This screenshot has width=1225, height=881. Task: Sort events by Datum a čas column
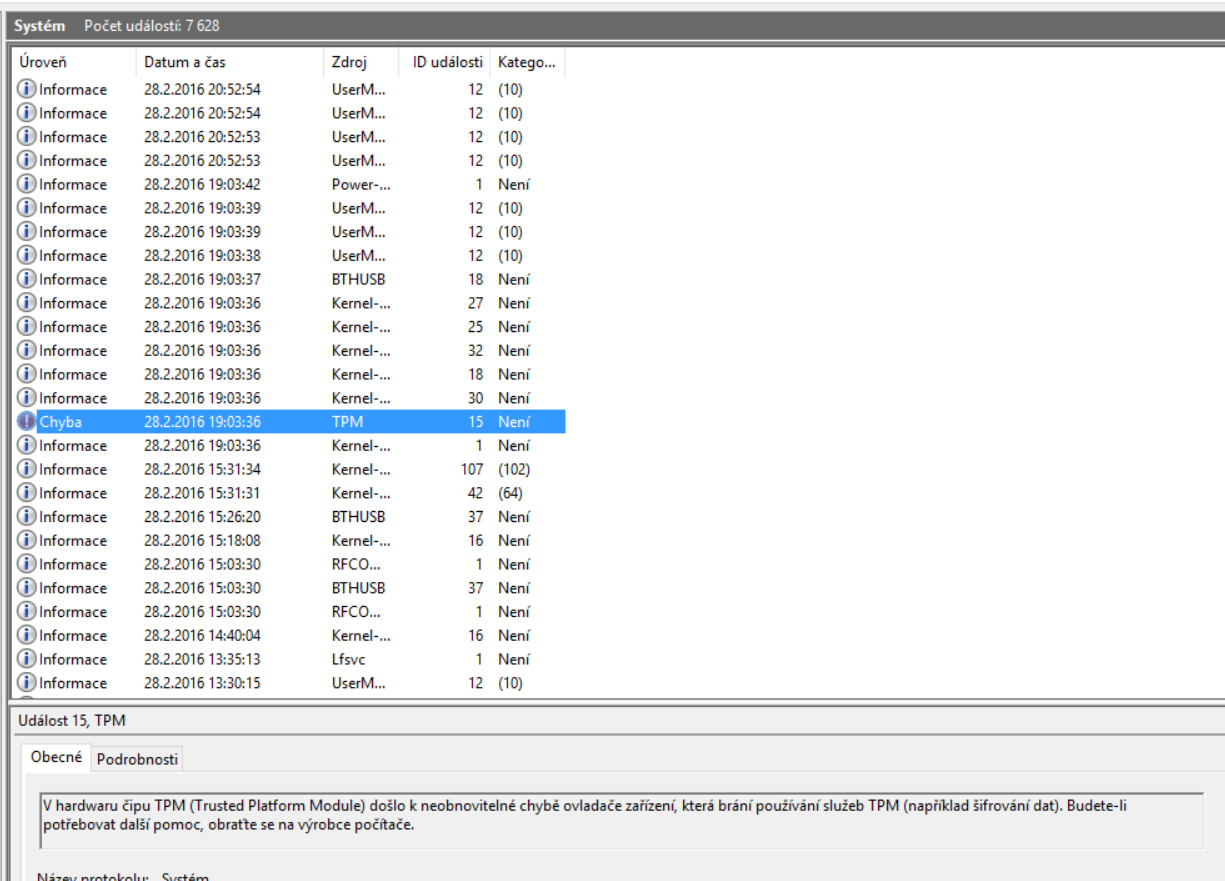point(228,63)
